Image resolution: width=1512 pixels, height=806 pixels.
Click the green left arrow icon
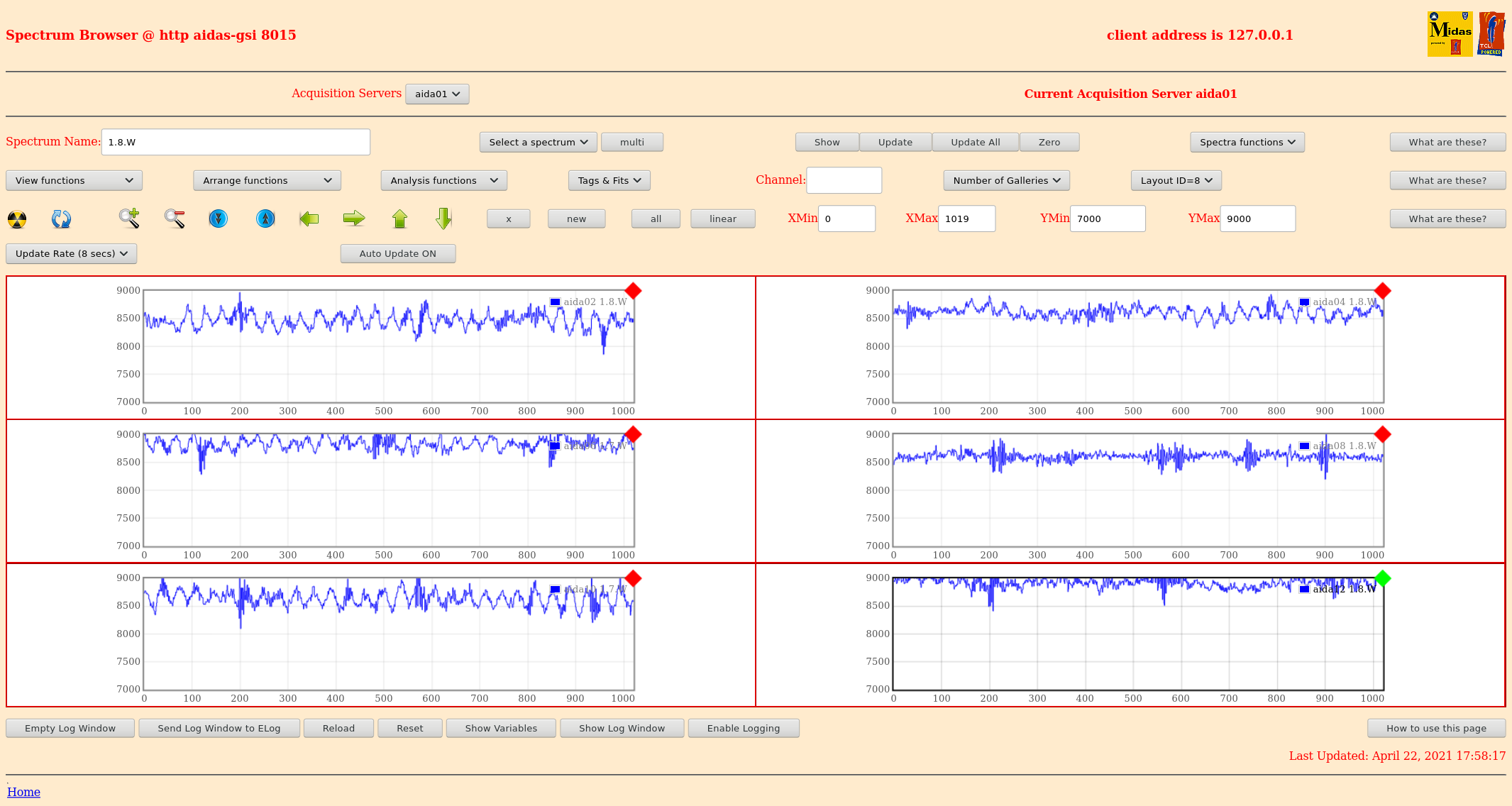click(309, 219)
